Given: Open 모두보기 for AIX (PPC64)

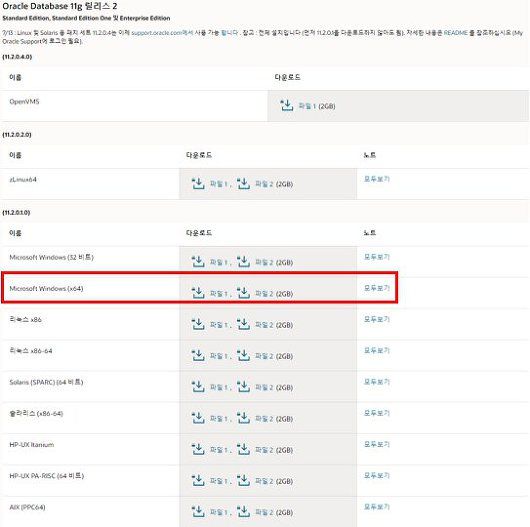Looking at the screenshot, I should 377,507.
